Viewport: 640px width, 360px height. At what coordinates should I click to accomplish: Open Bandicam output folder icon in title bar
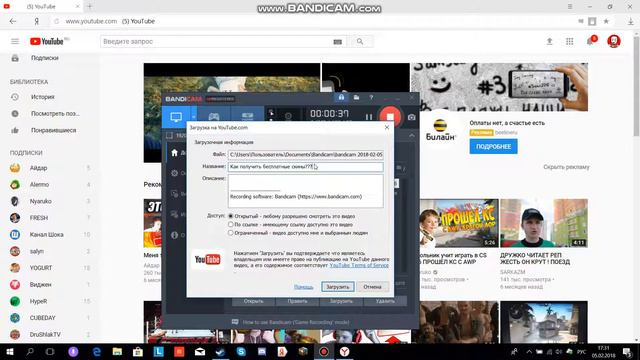(356, 98)
